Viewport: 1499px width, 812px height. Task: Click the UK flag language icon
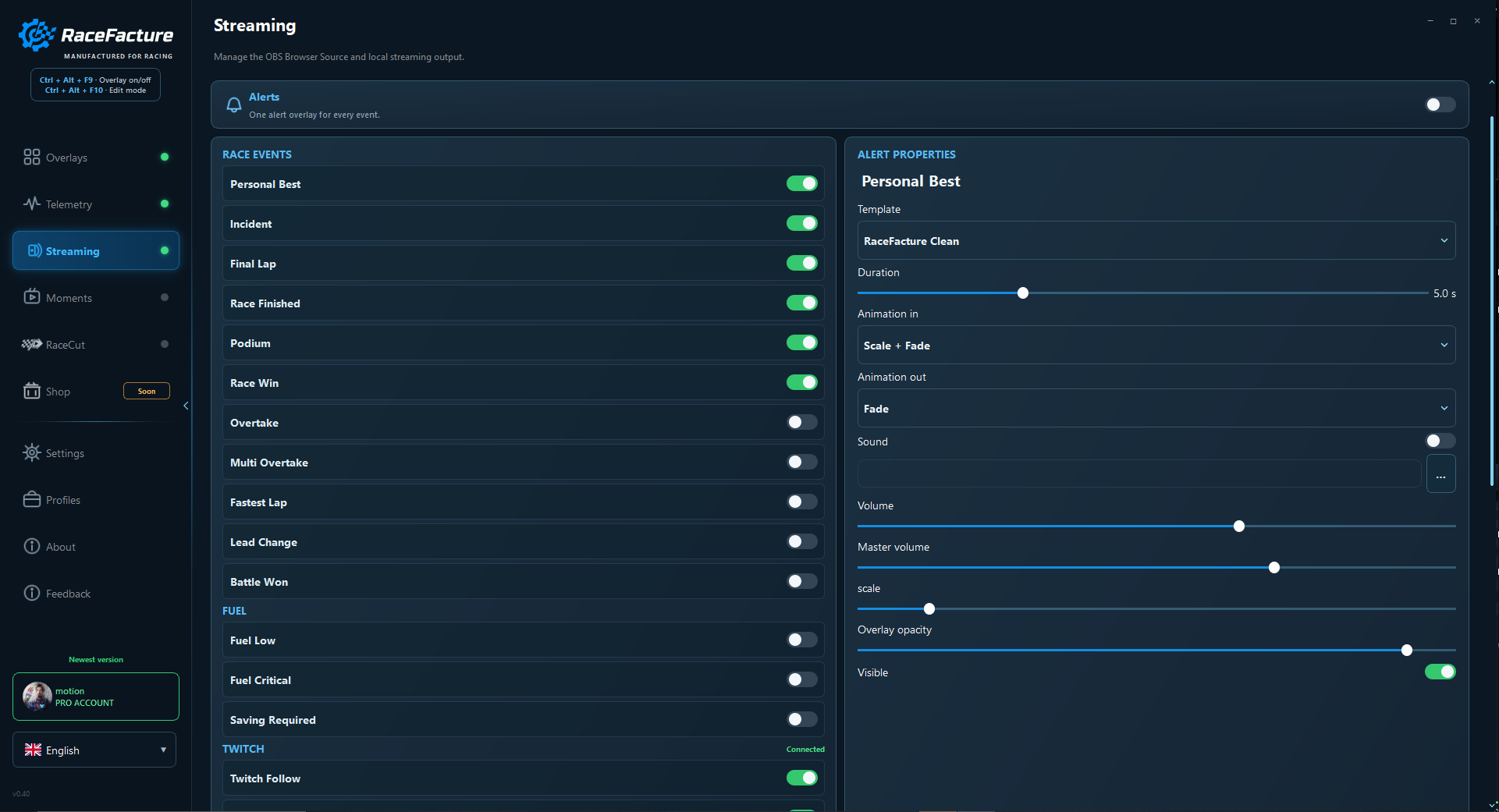click(33, 750)
